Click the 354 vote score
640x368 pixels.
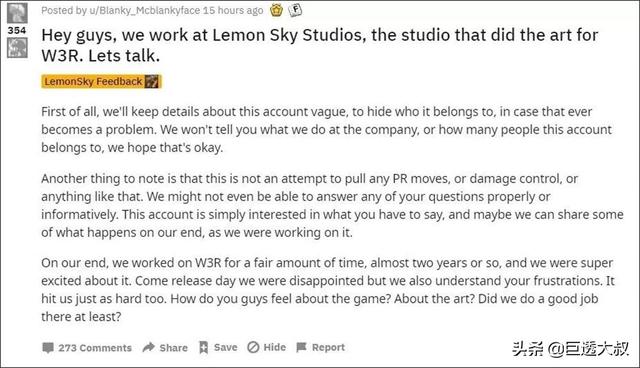pyautogui.click(x=17, y=30)
